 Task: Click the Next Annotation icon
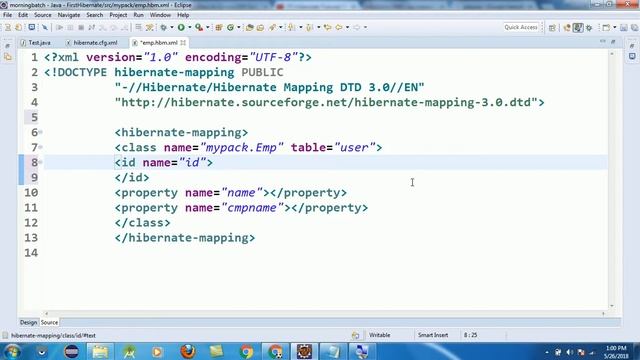(291, 27)
